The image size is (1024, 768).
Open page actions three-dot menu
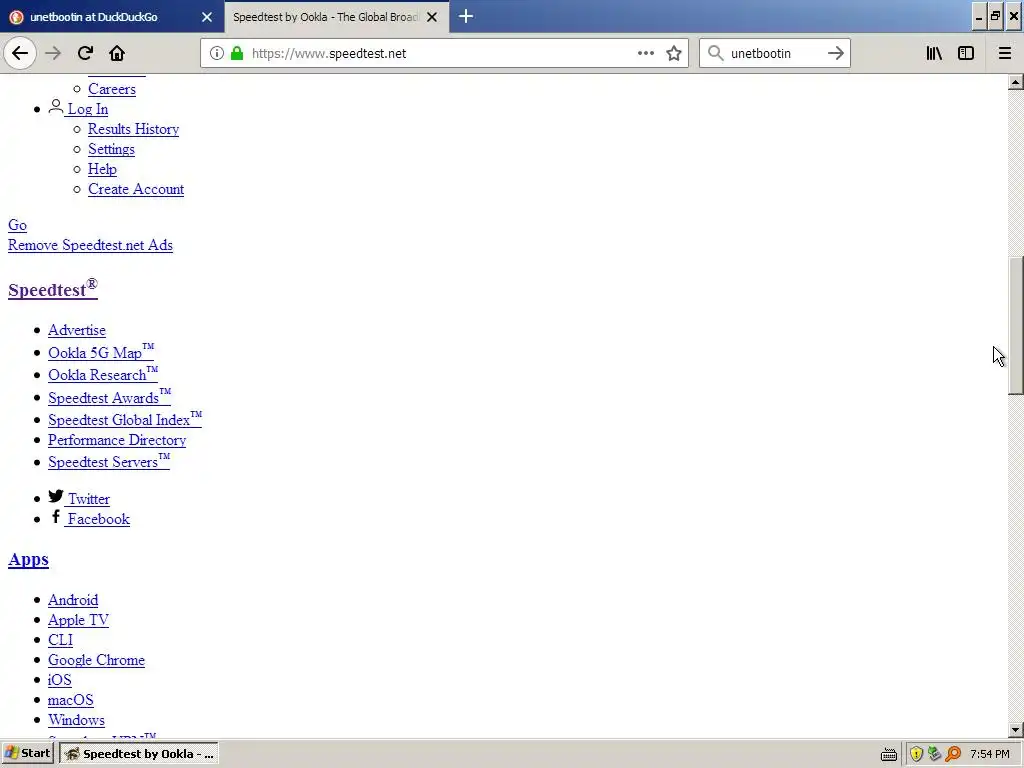pos(645,53)
